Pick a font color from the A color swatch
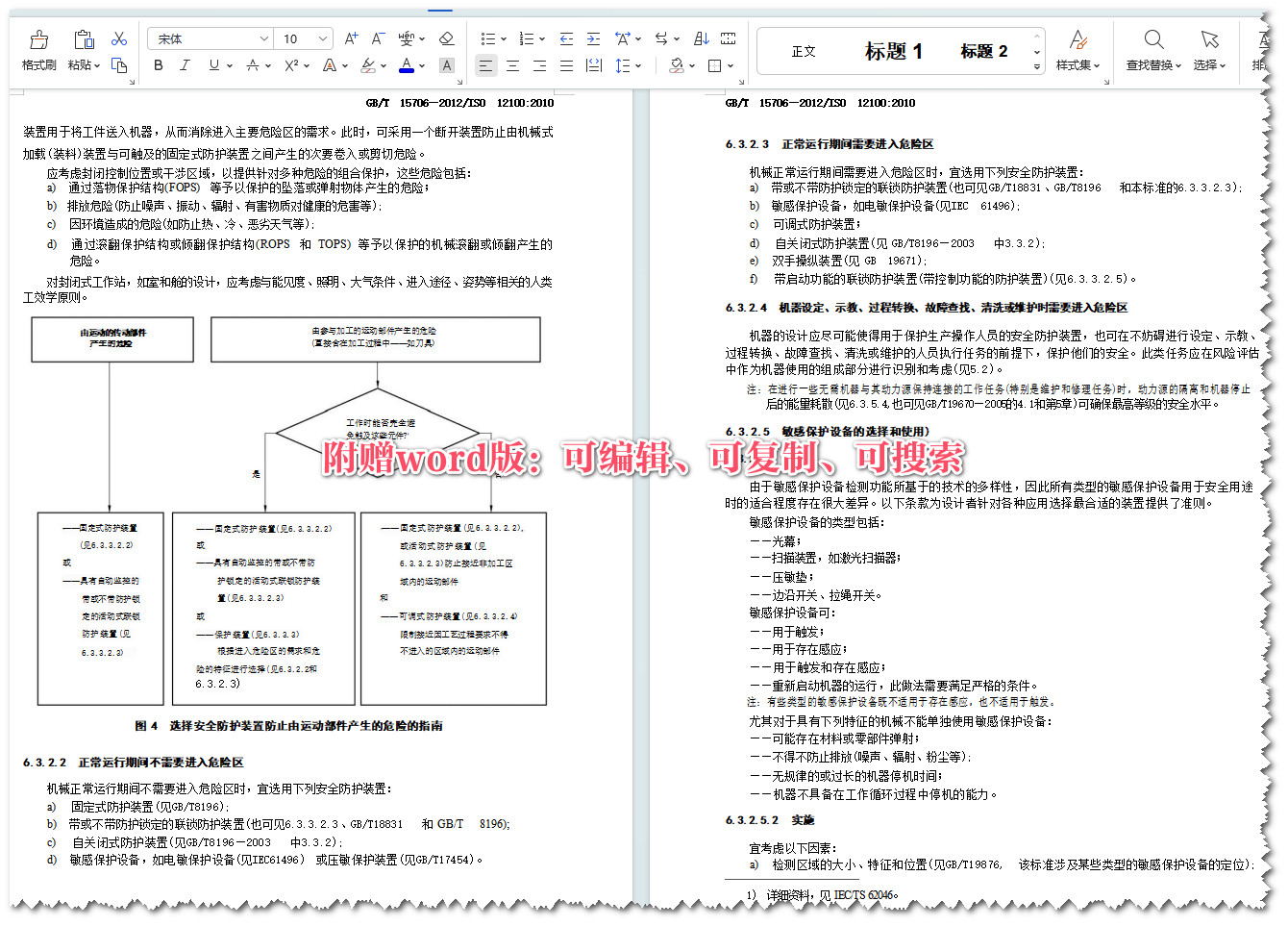 point(406,65)
